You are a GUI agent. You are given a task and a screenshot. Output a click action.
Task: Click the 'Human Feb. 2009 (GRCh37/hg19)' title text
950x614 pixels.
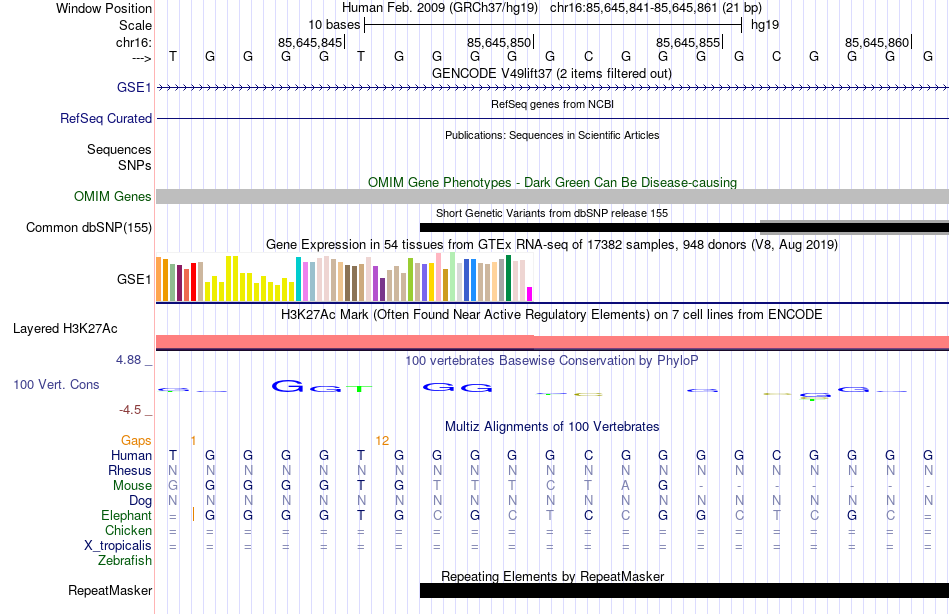pos(440,8)
